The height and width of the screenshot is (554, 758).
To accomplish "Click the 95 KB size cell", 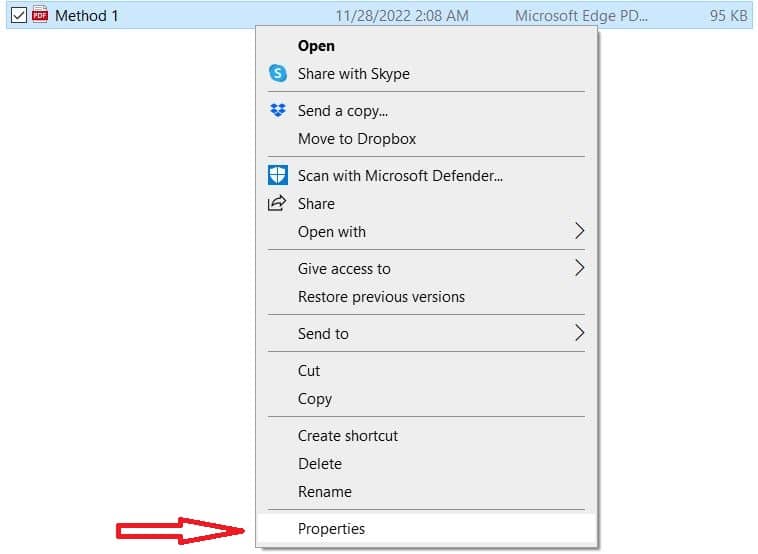I will tap(729, 15).
